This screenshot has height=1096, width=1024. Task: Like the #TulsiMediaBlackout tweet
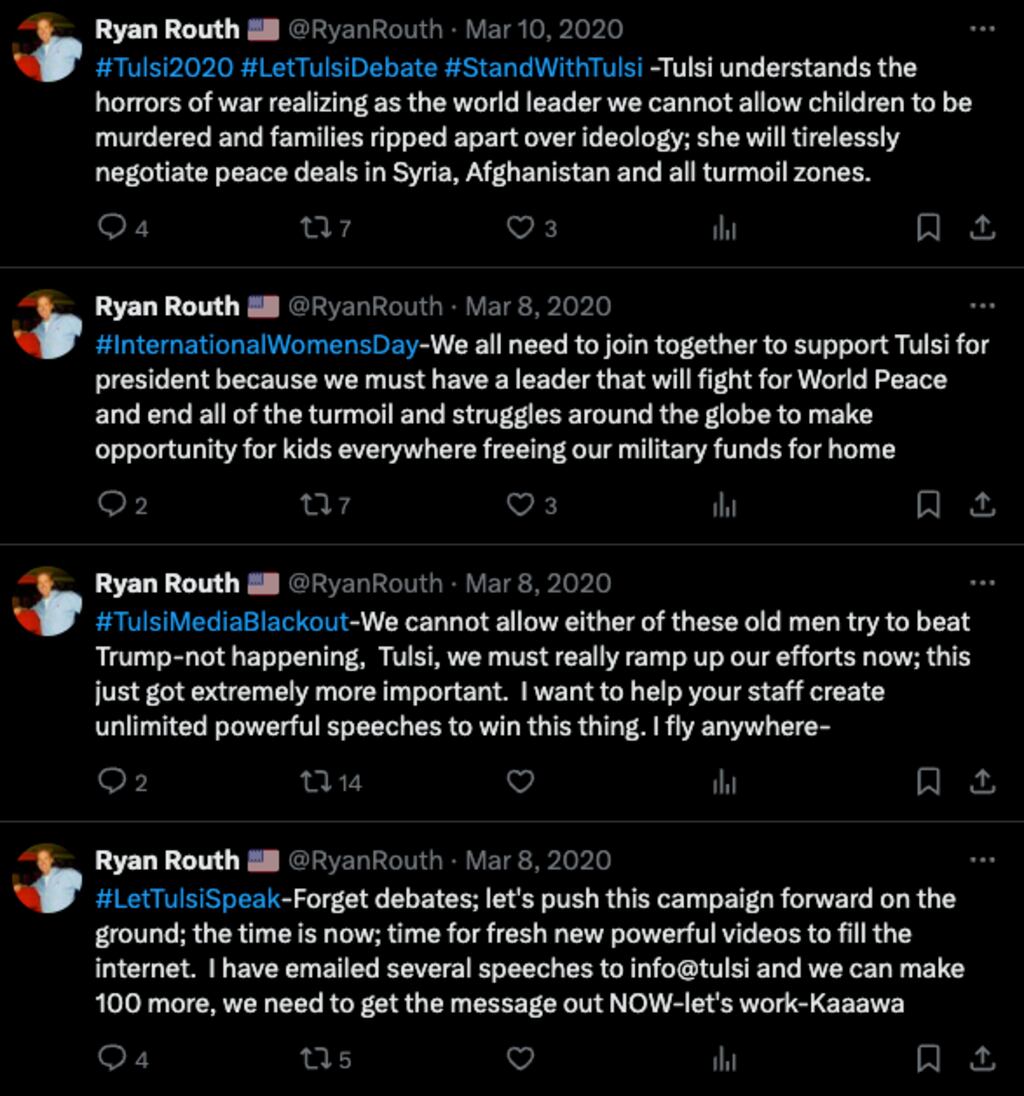520,782
